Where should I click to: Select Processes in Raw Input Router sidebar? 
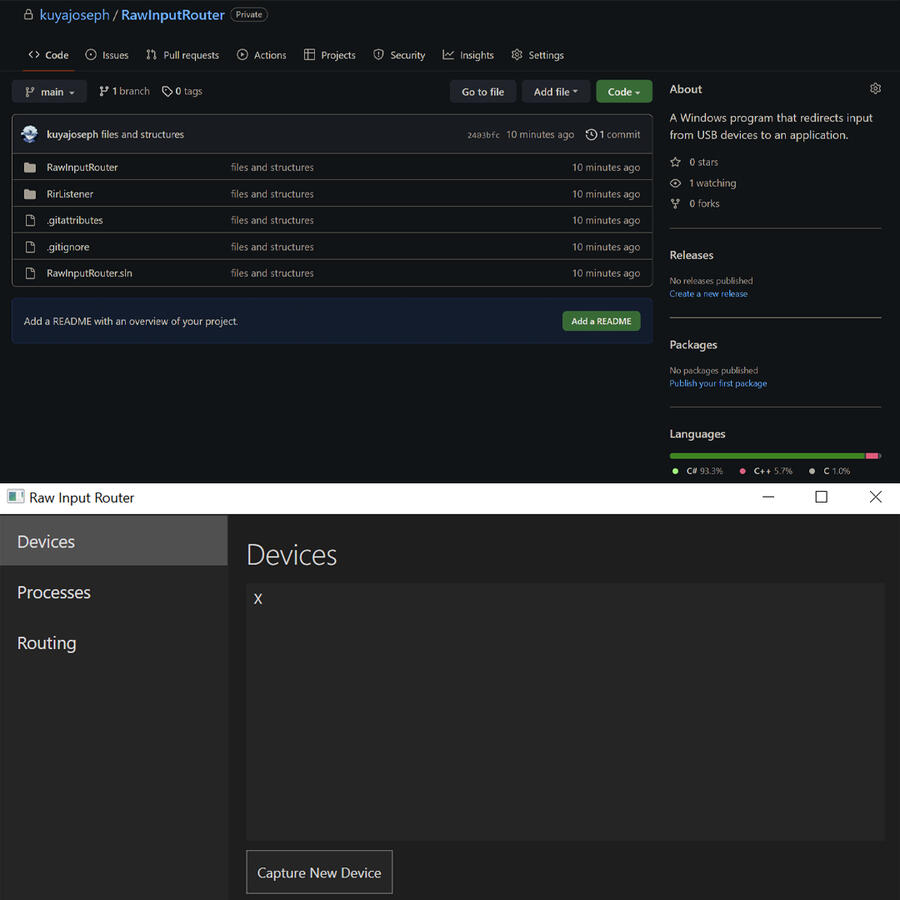114,592
